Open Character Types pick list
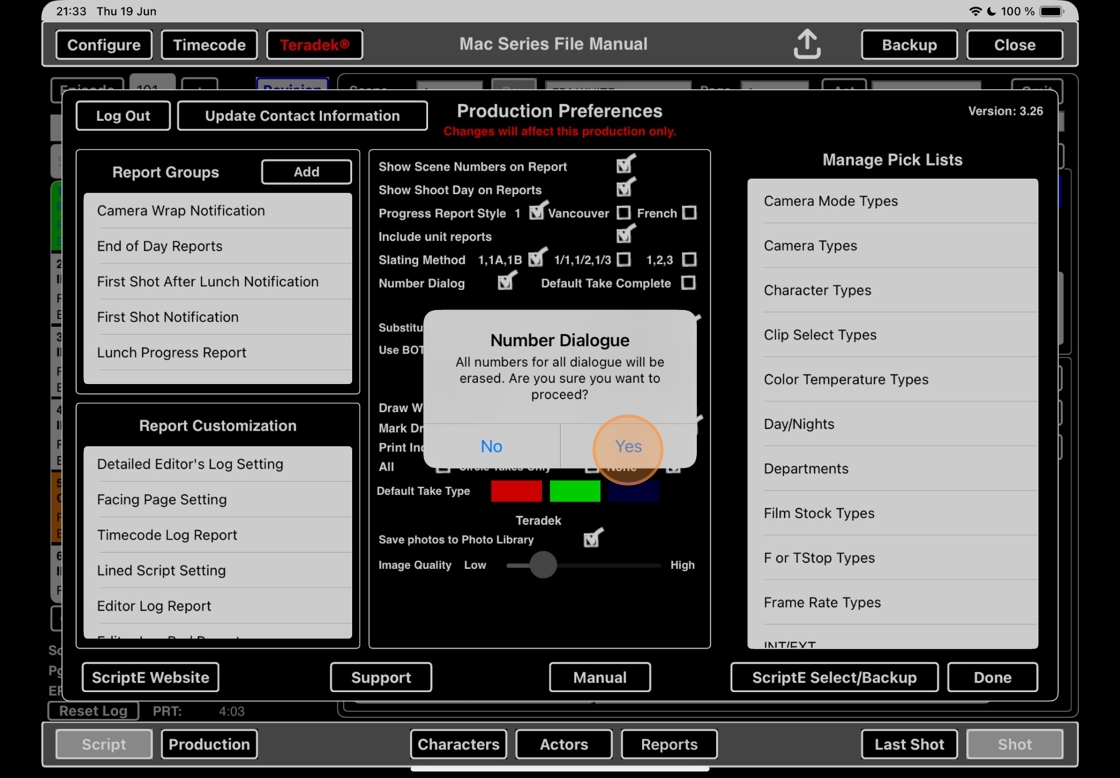The width and height of the screenshot is (1120, 778). 893,290
